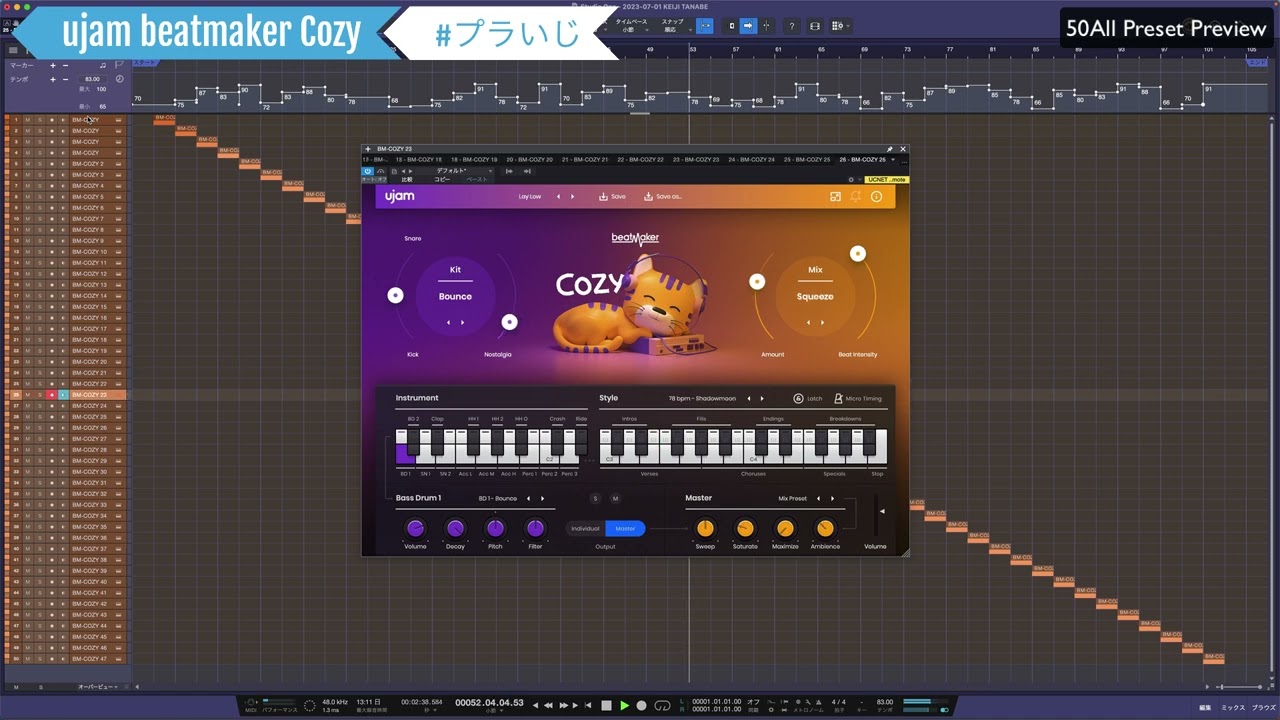The image size is (1280, 720).
Task: Switch to 25 - BM-COZY 25 plugin tab
Action: click(806, 159)
